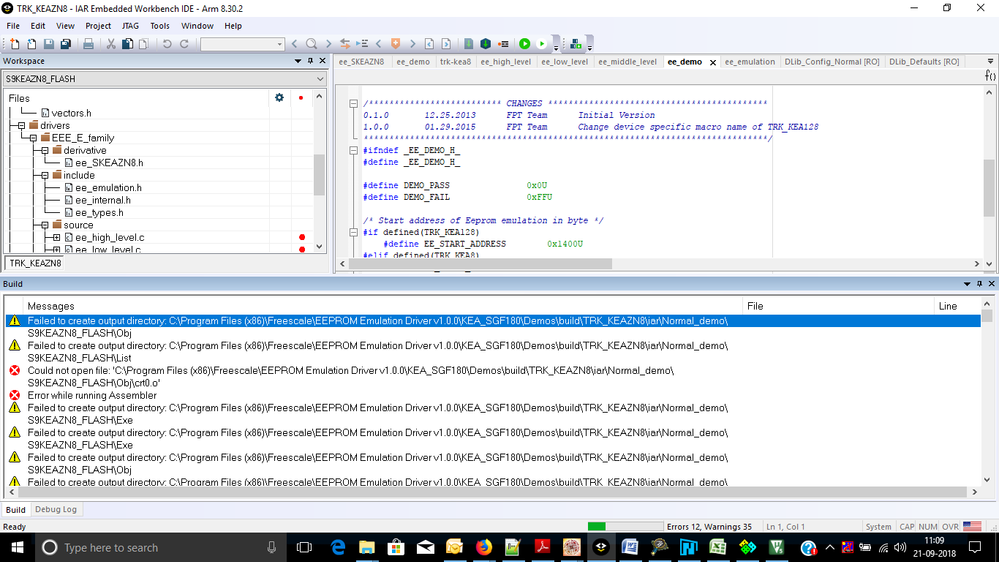Collapse the drivers folder
This screenshot has height=562, width=999.
coord(21,126)
